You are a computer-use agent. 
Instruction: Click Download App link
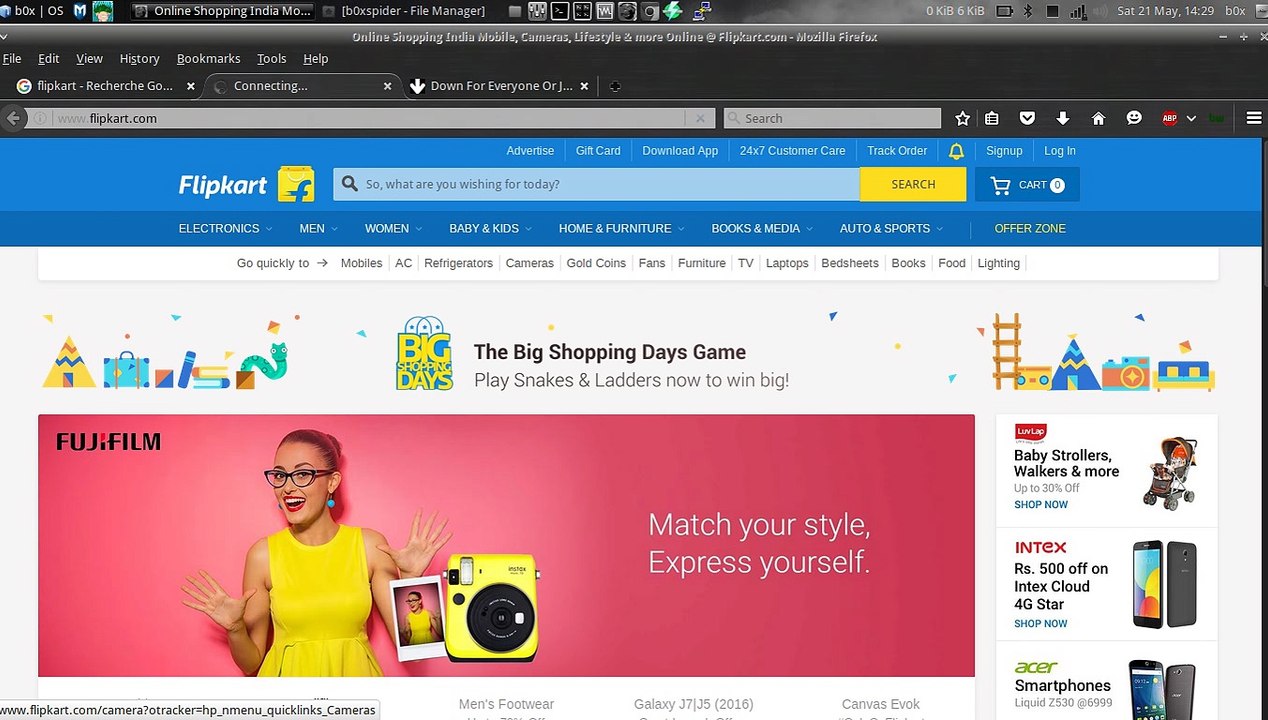tap(680, 151)
